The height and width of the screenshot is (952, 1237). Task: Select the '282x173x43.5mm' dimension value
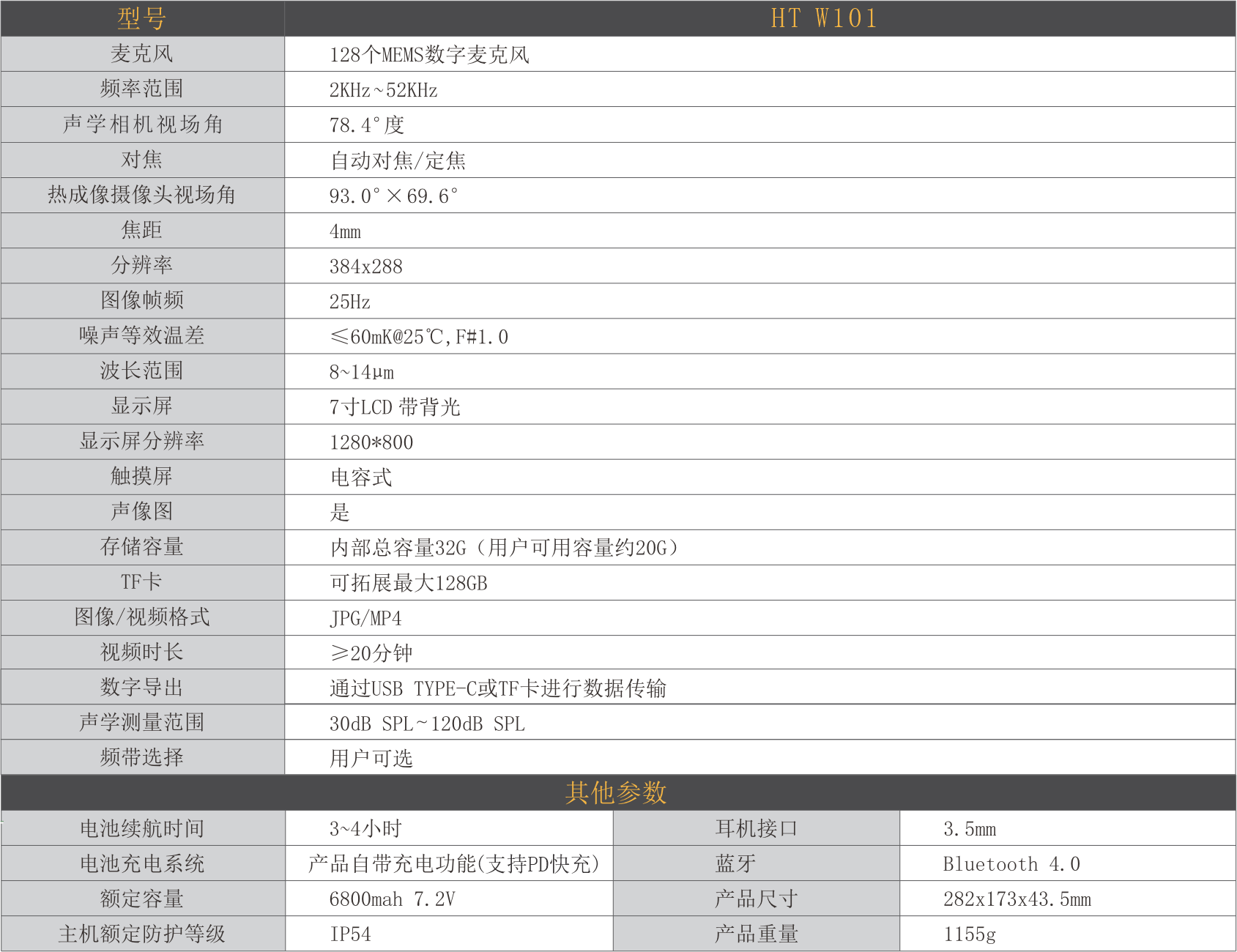pyautogui.click(x=1017, y=899)
